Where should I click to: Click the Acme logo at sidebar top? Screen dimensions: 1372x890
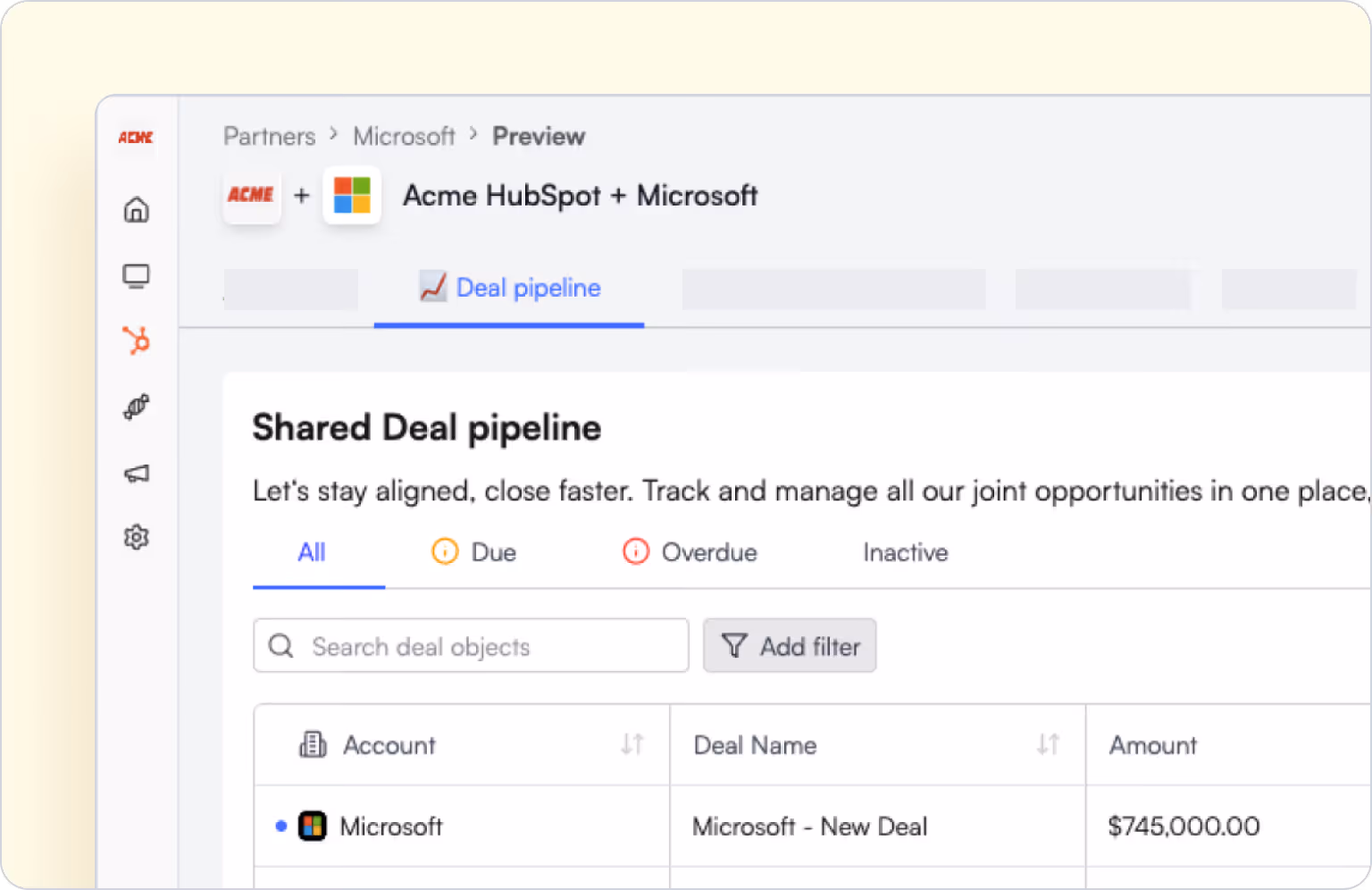coord(134,137)
